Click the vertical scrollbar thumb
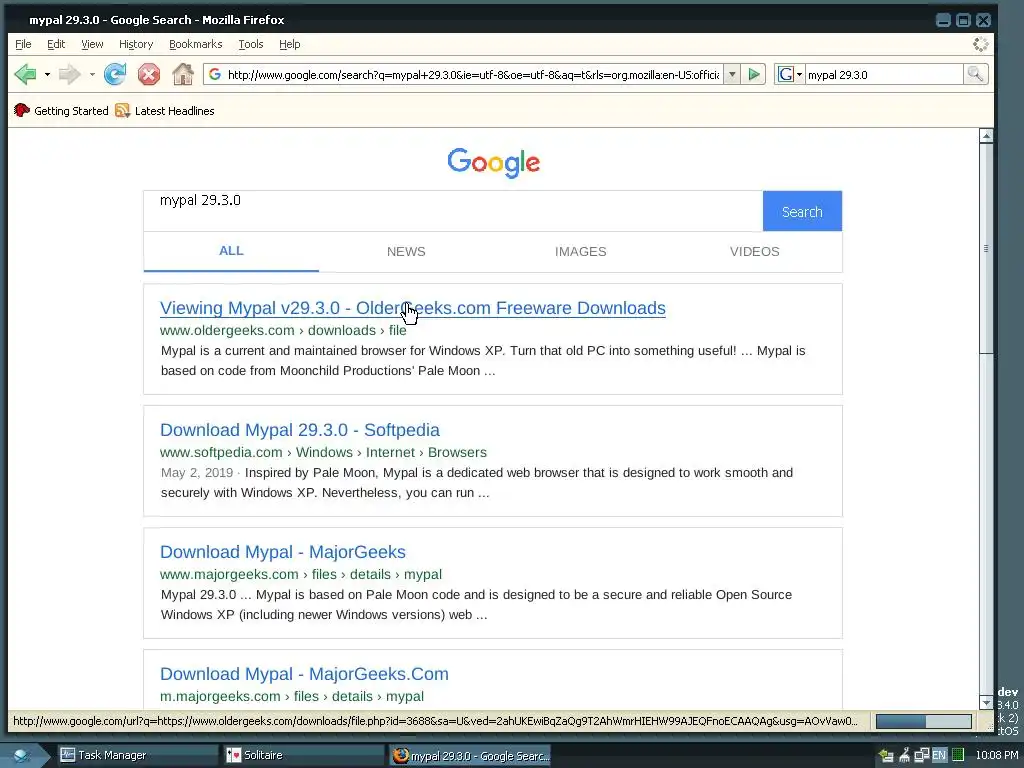 tap(986, 248)
